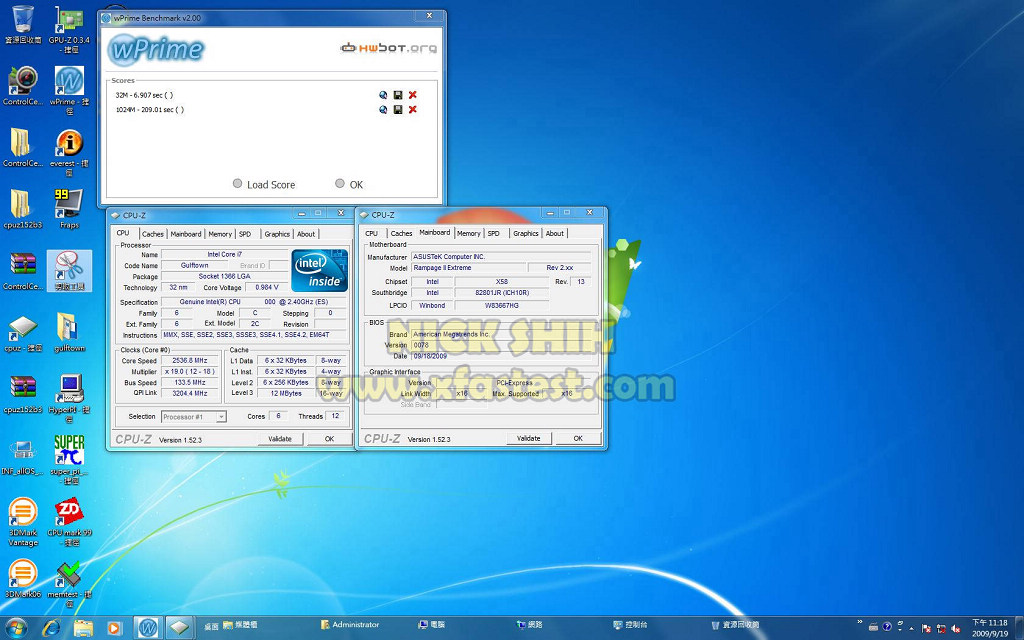The height and width of the screenshot is (640, 1024).
Task: Select the OK radio option in wPrime
Action: click(340, 184)
